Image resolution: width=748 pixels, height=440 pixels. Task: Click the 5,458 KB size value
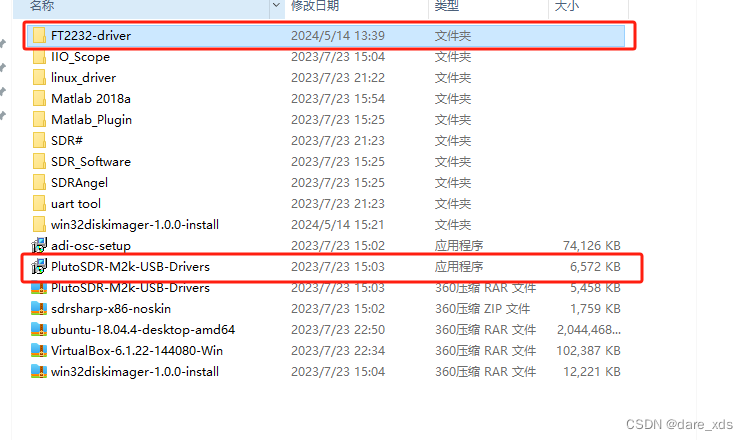[595, 288]
